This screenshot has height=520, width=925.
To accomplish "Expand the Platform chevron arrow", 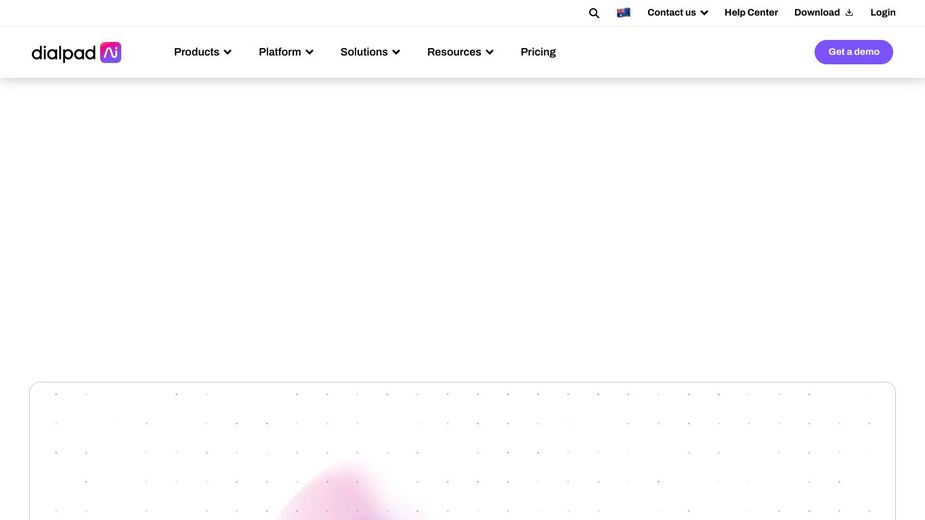I will [310, 52].
